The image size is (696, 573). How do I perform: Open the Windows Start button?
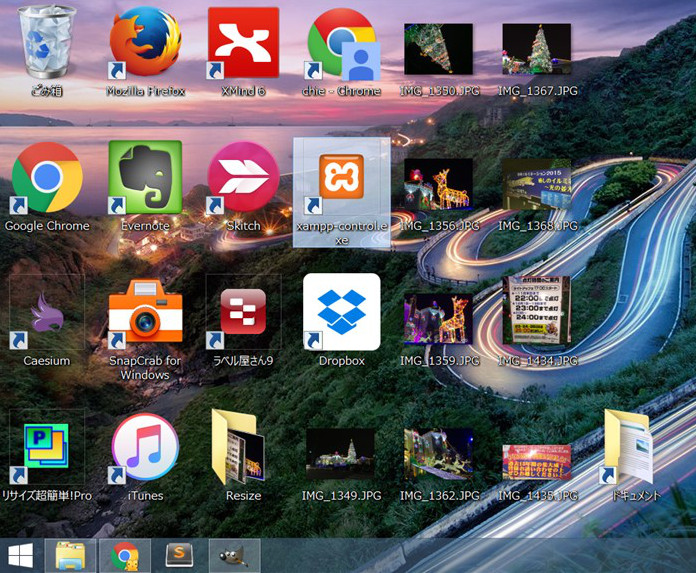[x=20, y=555]
